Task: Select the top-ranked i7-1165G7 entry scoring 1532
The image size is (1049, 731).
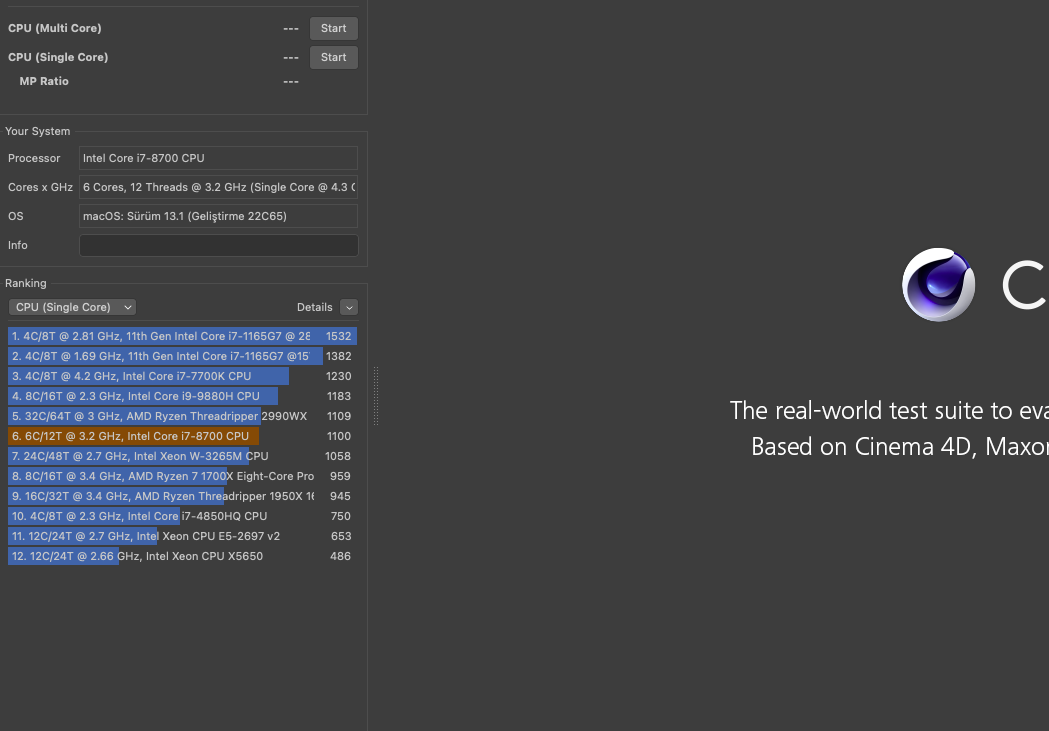Action: (182, 337)
